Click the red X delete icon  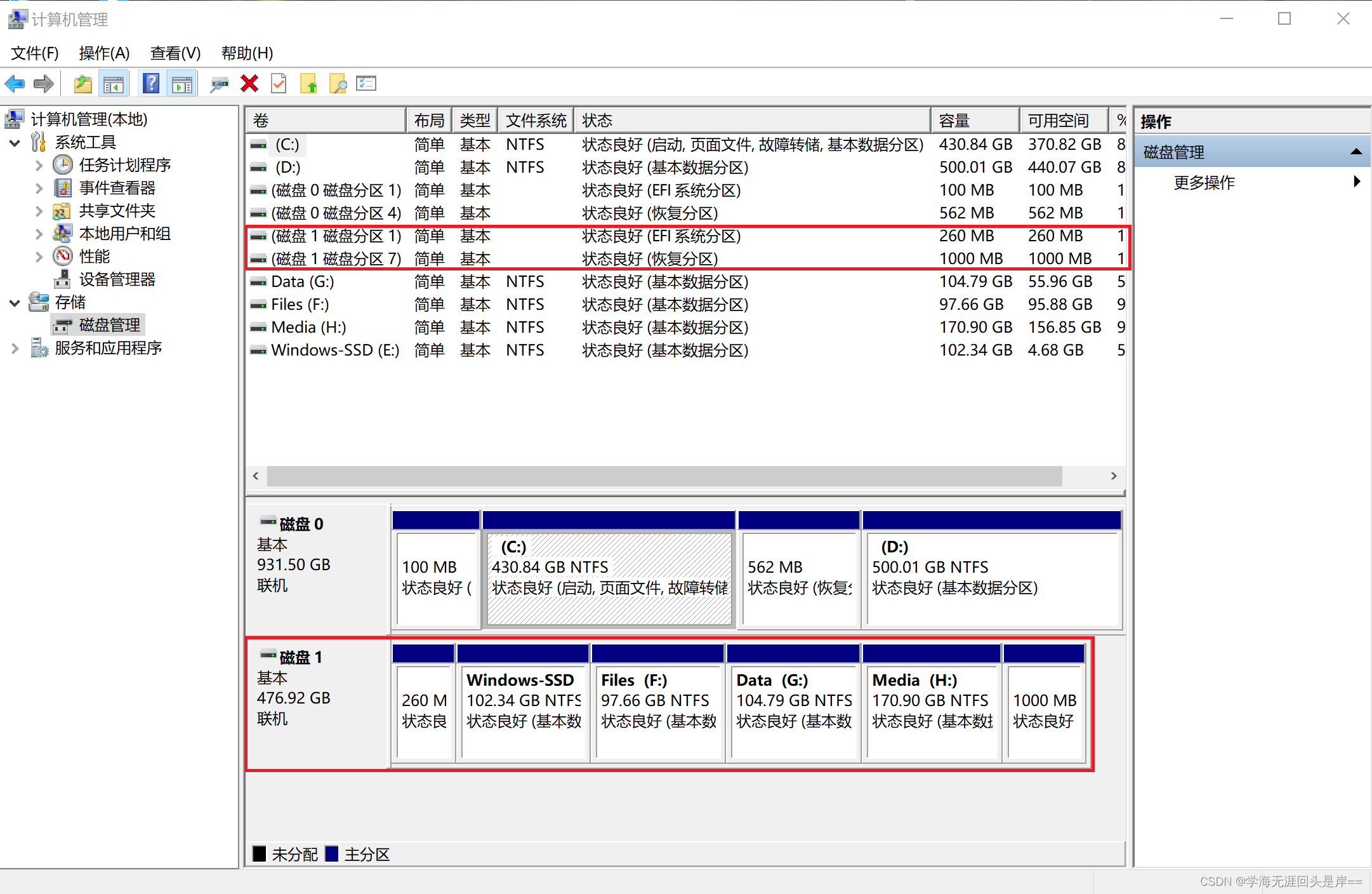[x=249, y=84]
